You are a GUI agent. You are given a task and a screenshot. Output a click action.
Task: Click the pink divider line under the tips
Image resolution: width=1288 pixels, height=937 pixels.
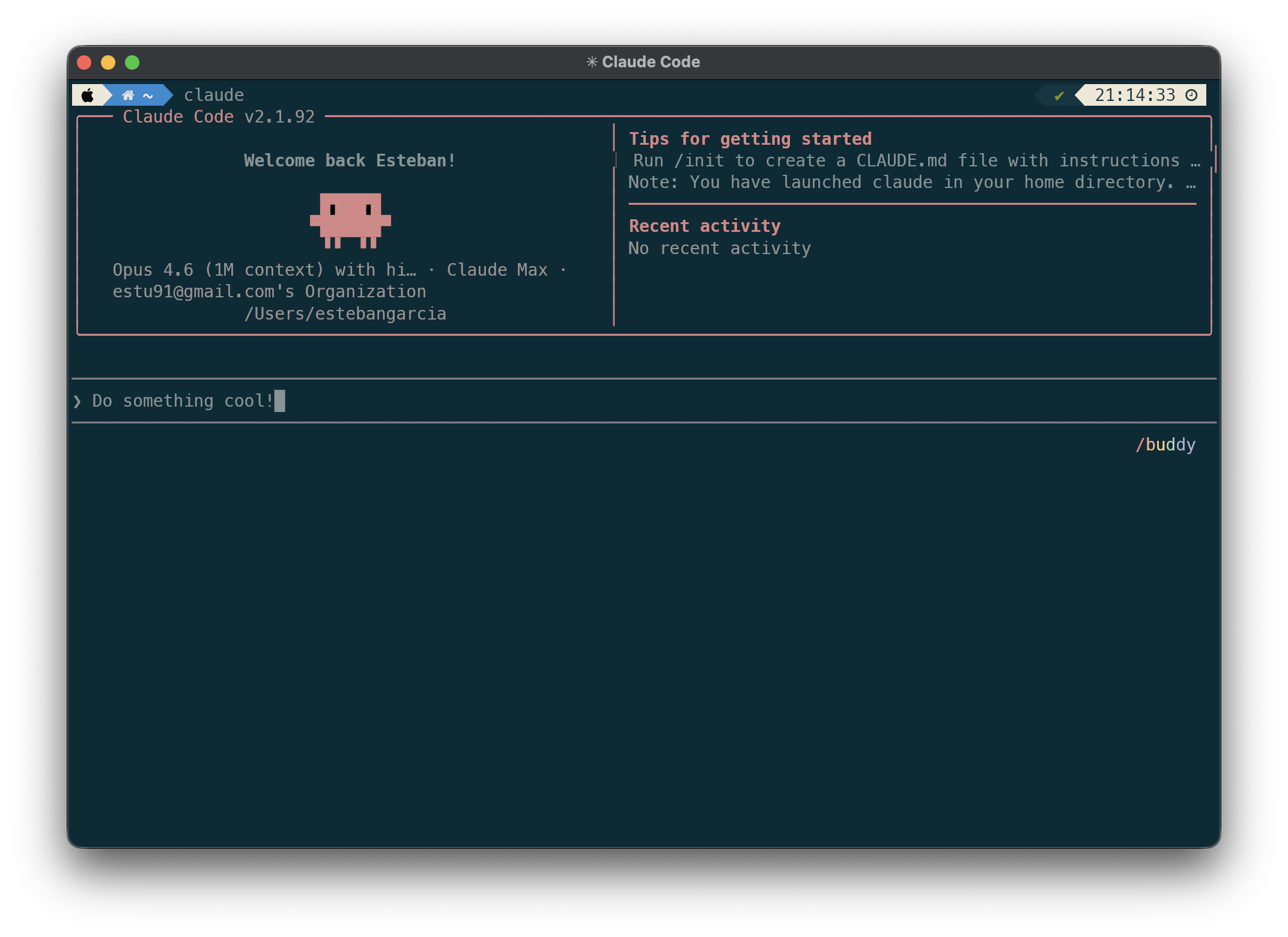click(910, 204)
